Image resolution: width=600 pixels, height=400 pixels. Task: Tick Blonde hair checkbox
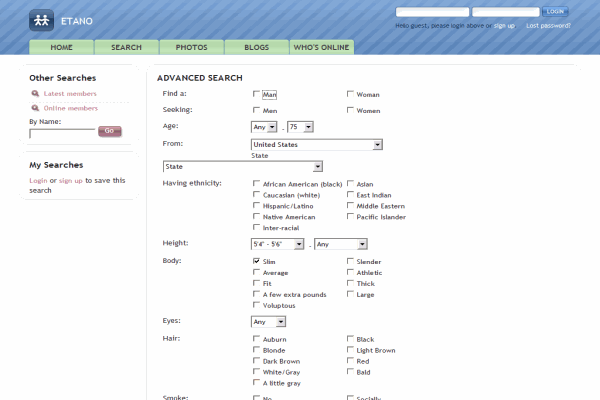(256, 350)
